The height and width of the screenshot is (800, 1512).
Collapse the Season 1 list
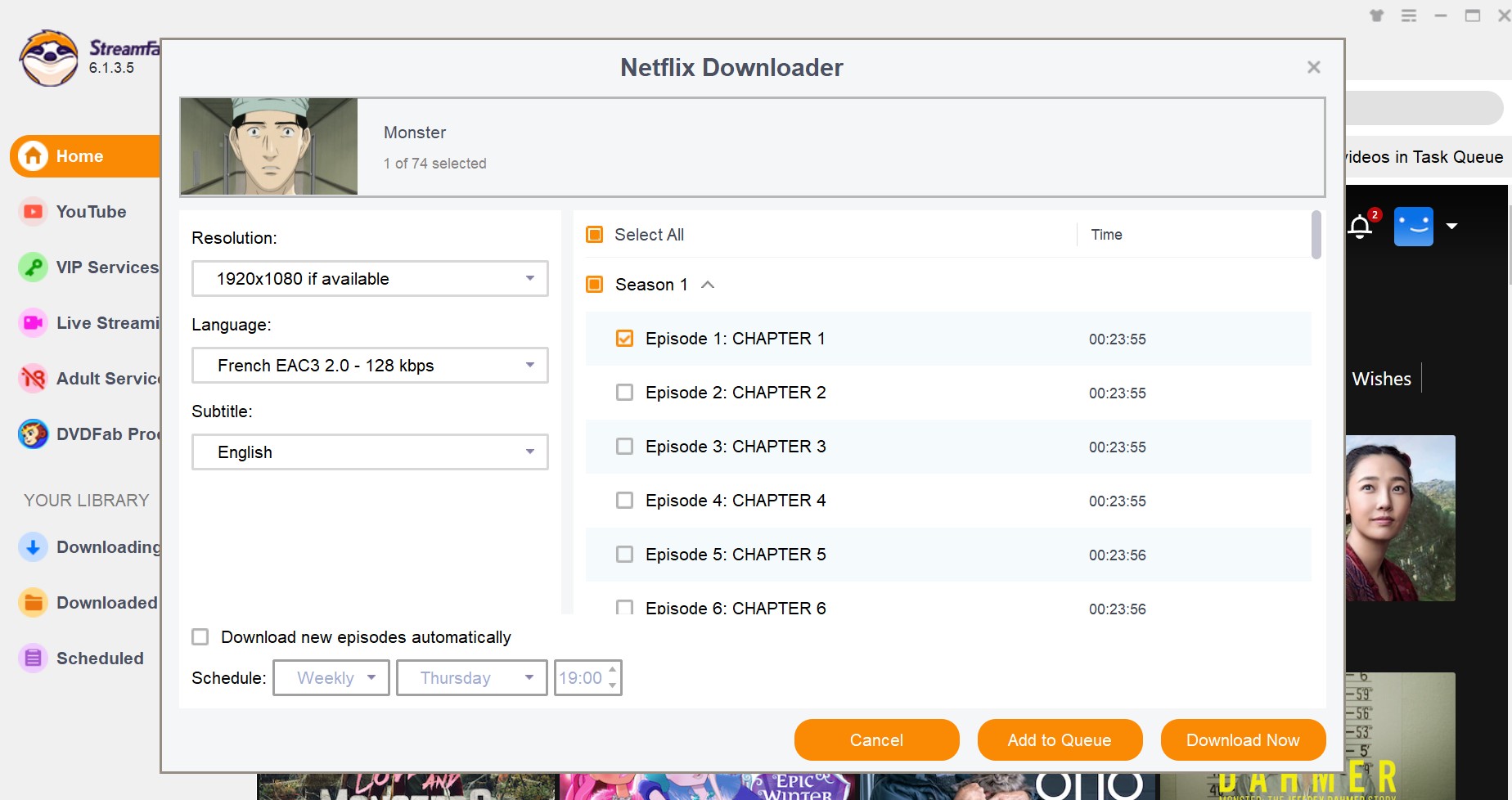709,285
